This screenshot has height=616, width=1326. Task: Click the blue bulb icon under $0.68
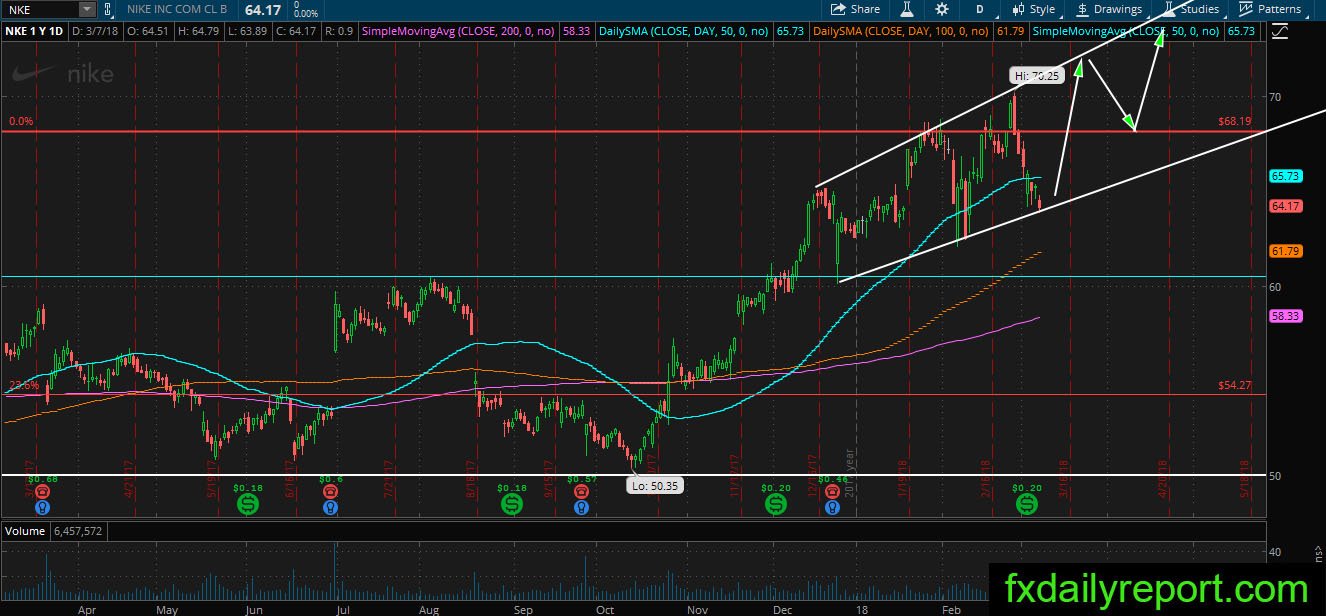(x=40, y=508)
